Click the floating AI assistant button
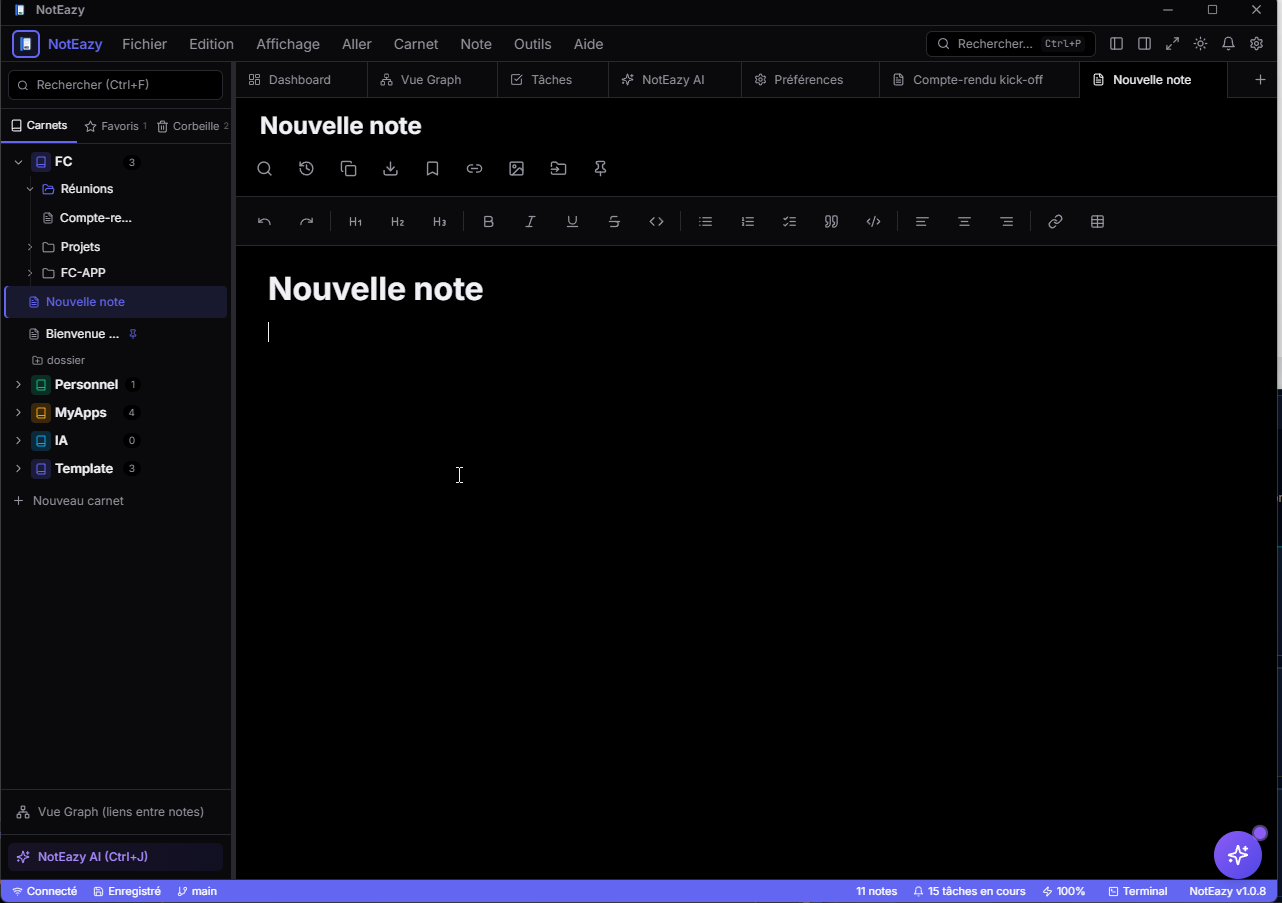The image size is (1282, 903). click(1238, 855)
